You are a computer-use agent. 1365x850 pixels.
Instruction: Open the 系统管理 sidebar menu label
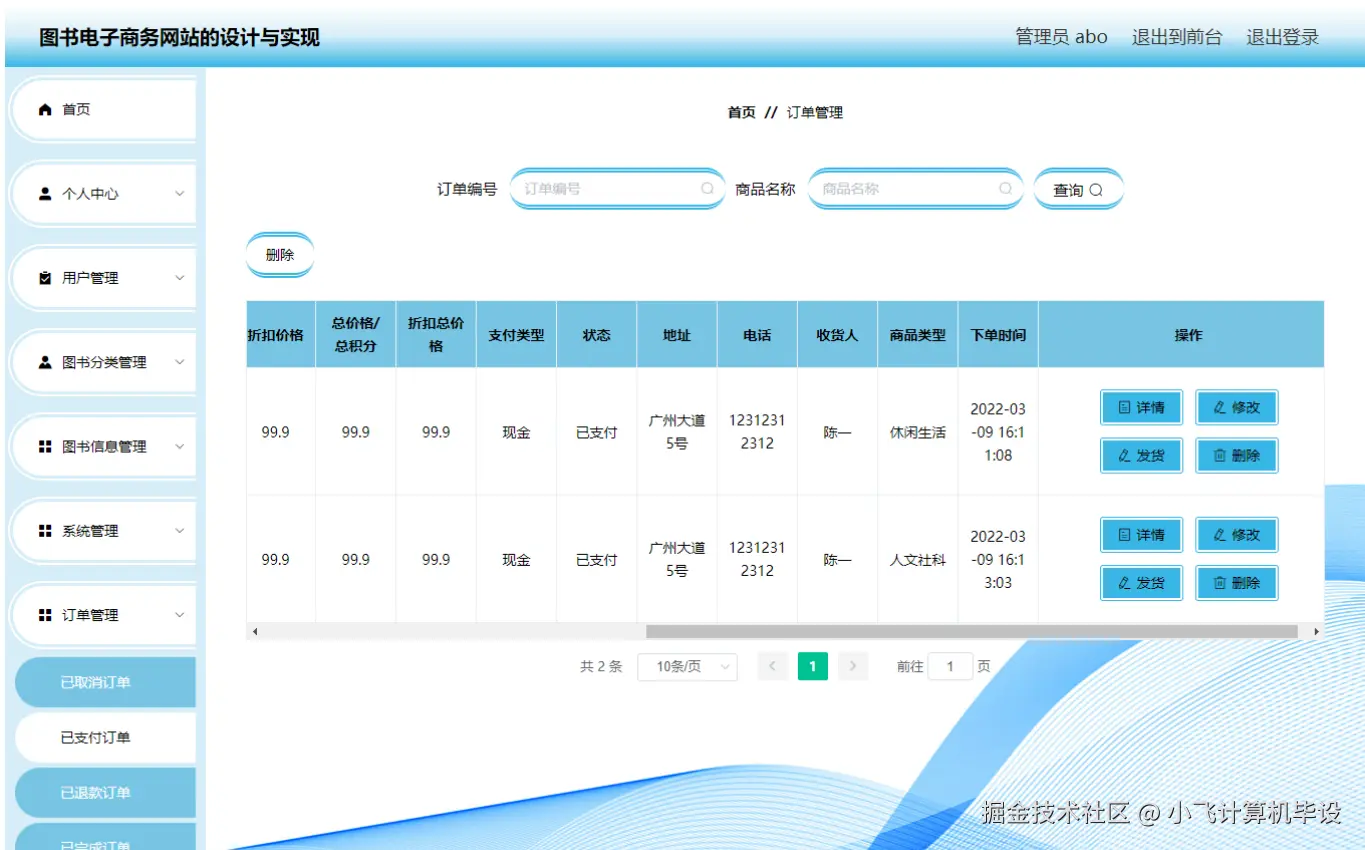[x=90, y=531]
